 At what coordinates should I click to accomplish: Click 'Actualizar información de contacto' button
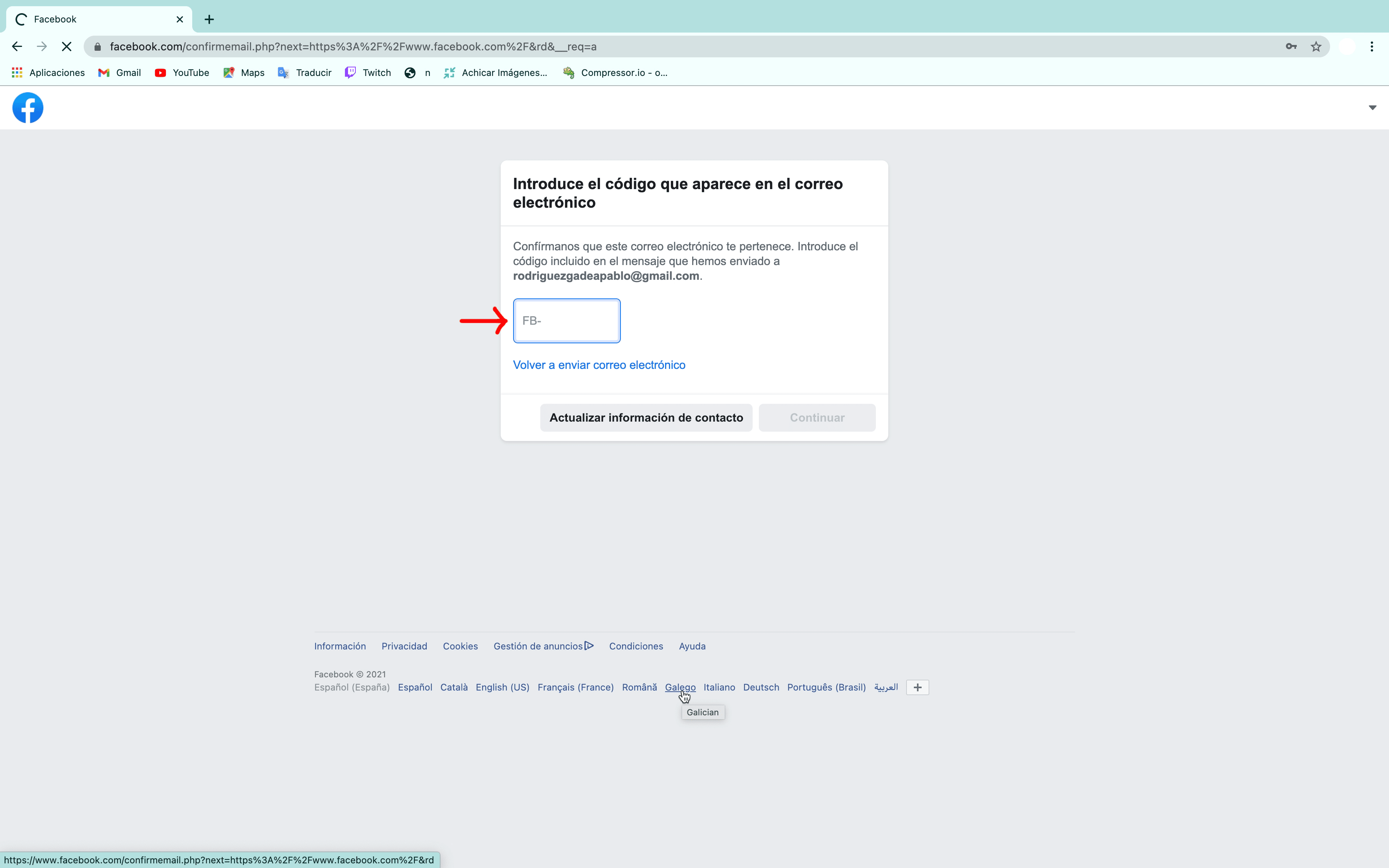(x=646, y=417)
